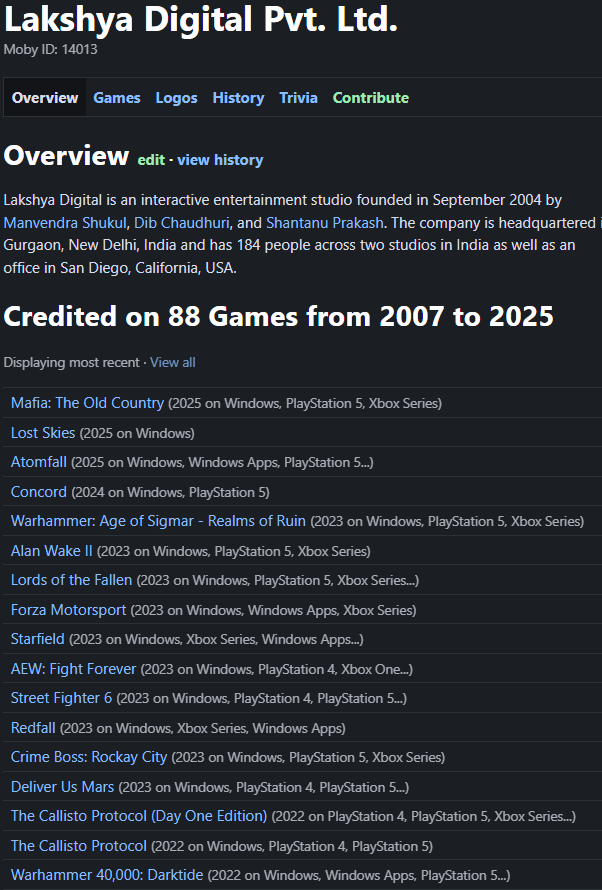Open The Callisto Protocol (Day One Edition)
Screen dimensions: 602x890
pos(139,816)
